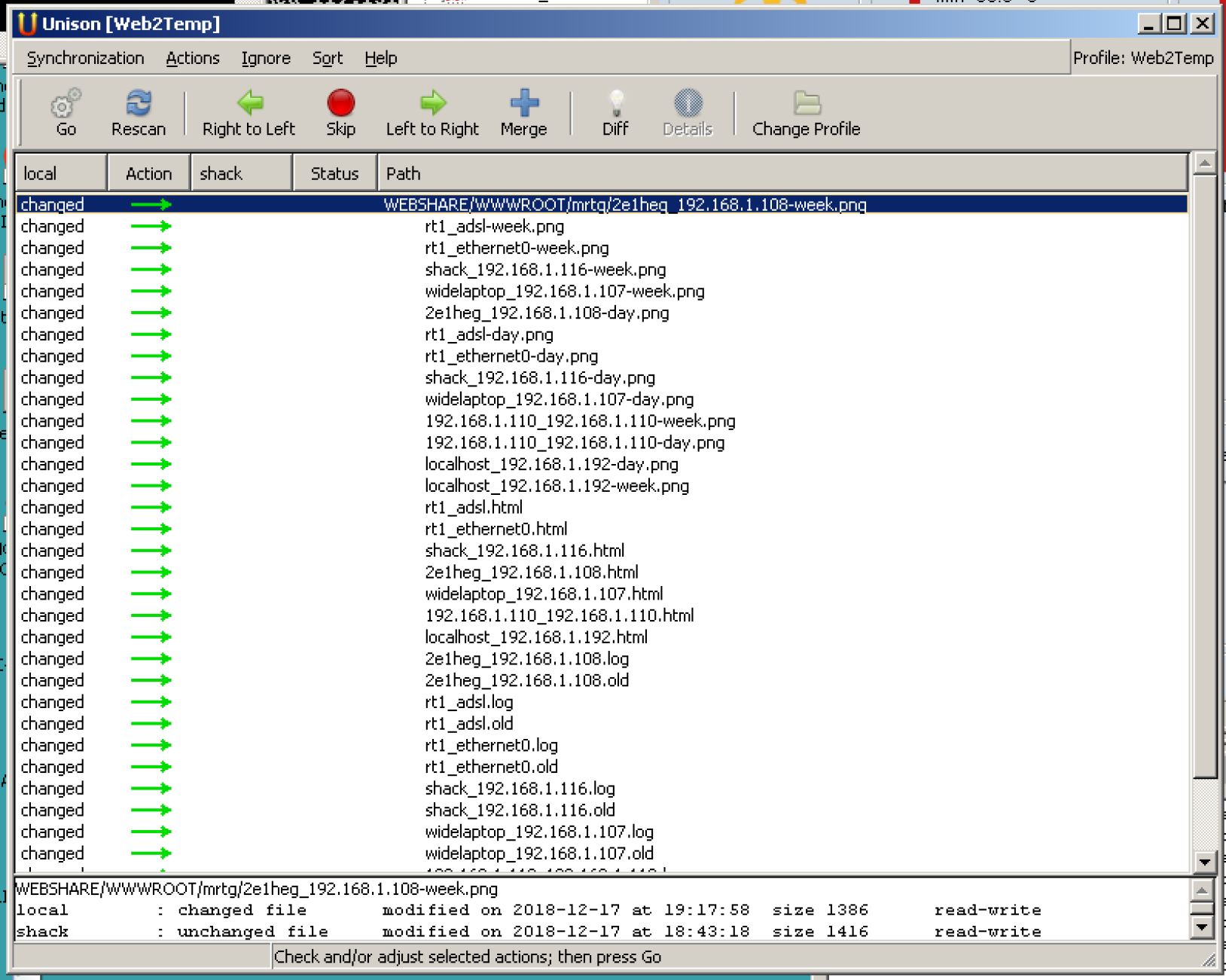The image size is (1226, 980).
Task: Click the shack unchanged file detail line
Action: [x=529, y=932]
